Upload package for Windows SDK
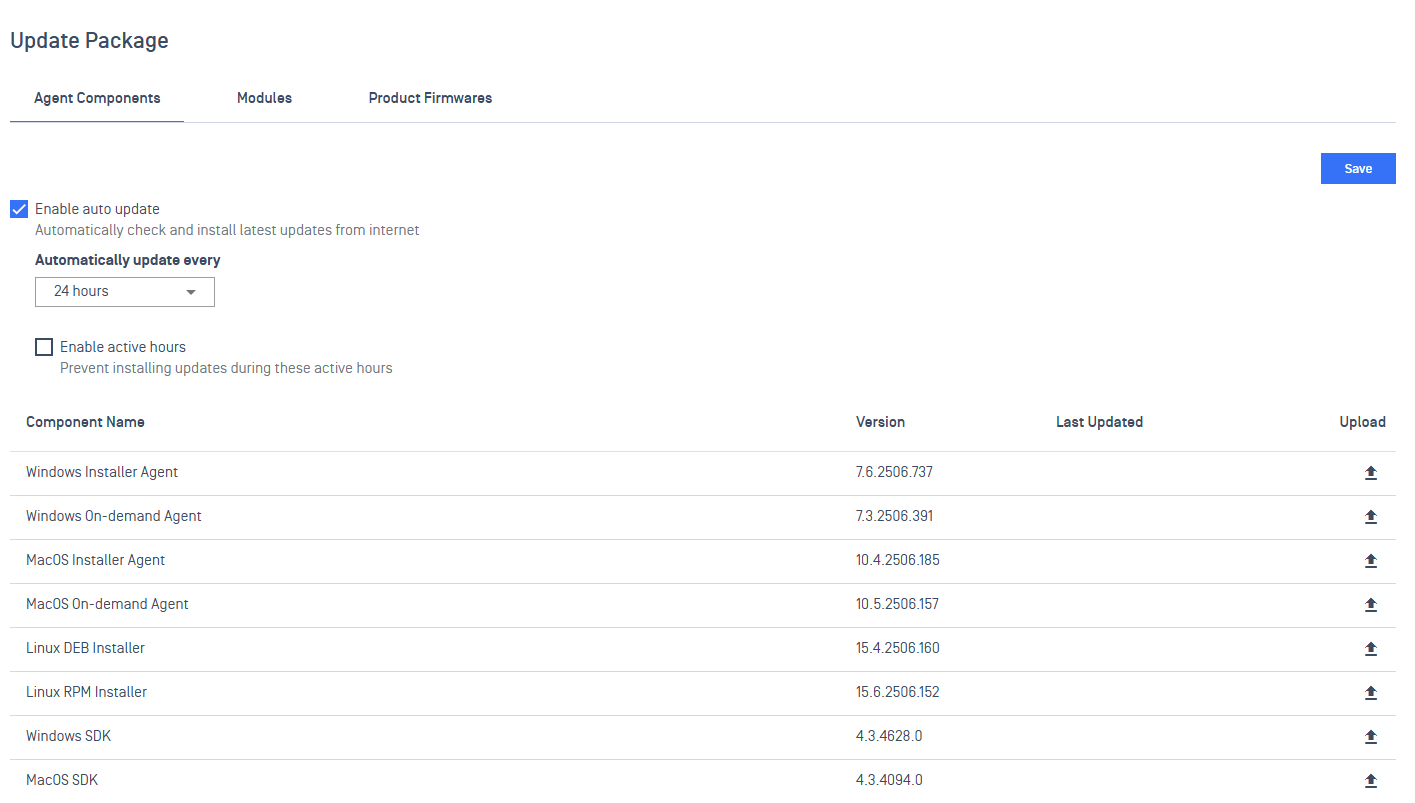 (1371, 737)
